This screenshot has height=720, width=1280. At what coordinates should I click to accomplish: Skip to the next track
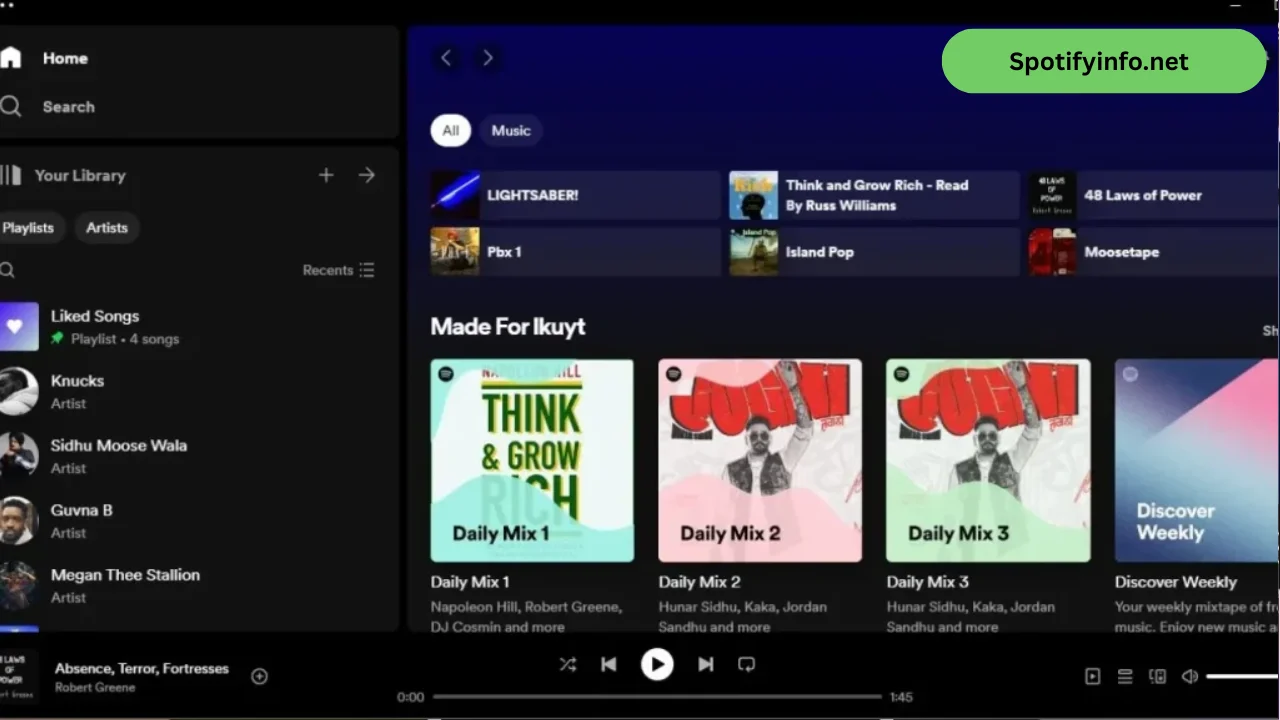coord(706,664)
